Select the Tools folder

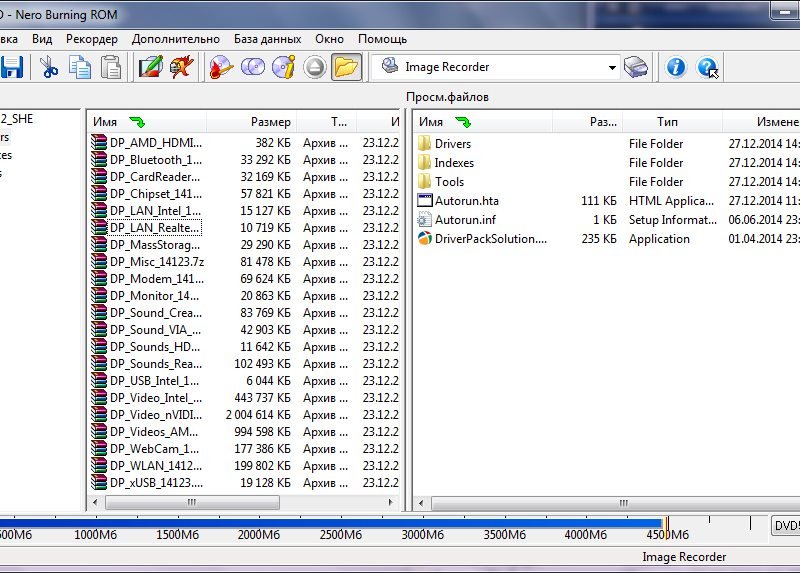pos(449,182)
